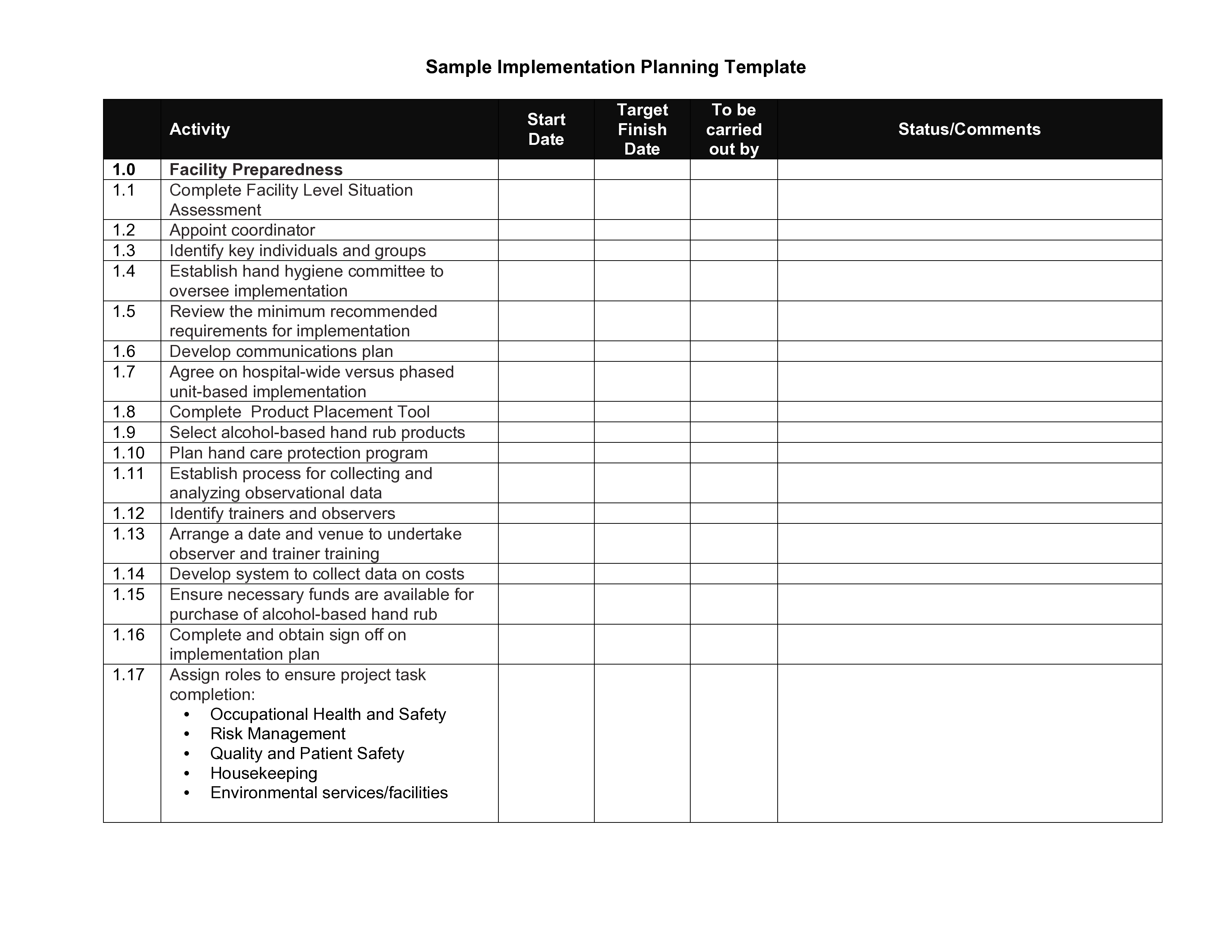
Task: Click the title 'Sample Implementation Planning Template'
Action: 615,67
